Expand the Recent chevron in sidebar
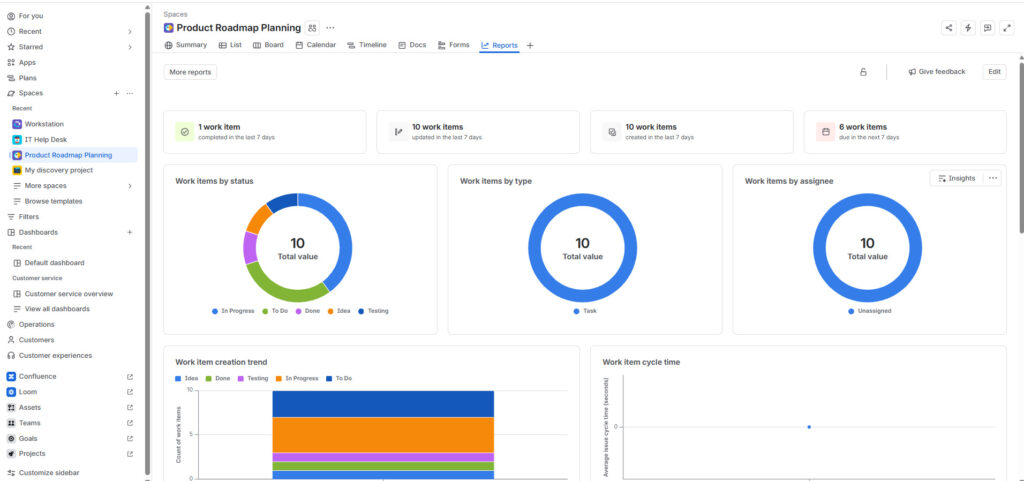The width and height of the screenshot is (1024, 481). (x=129, y=31)
